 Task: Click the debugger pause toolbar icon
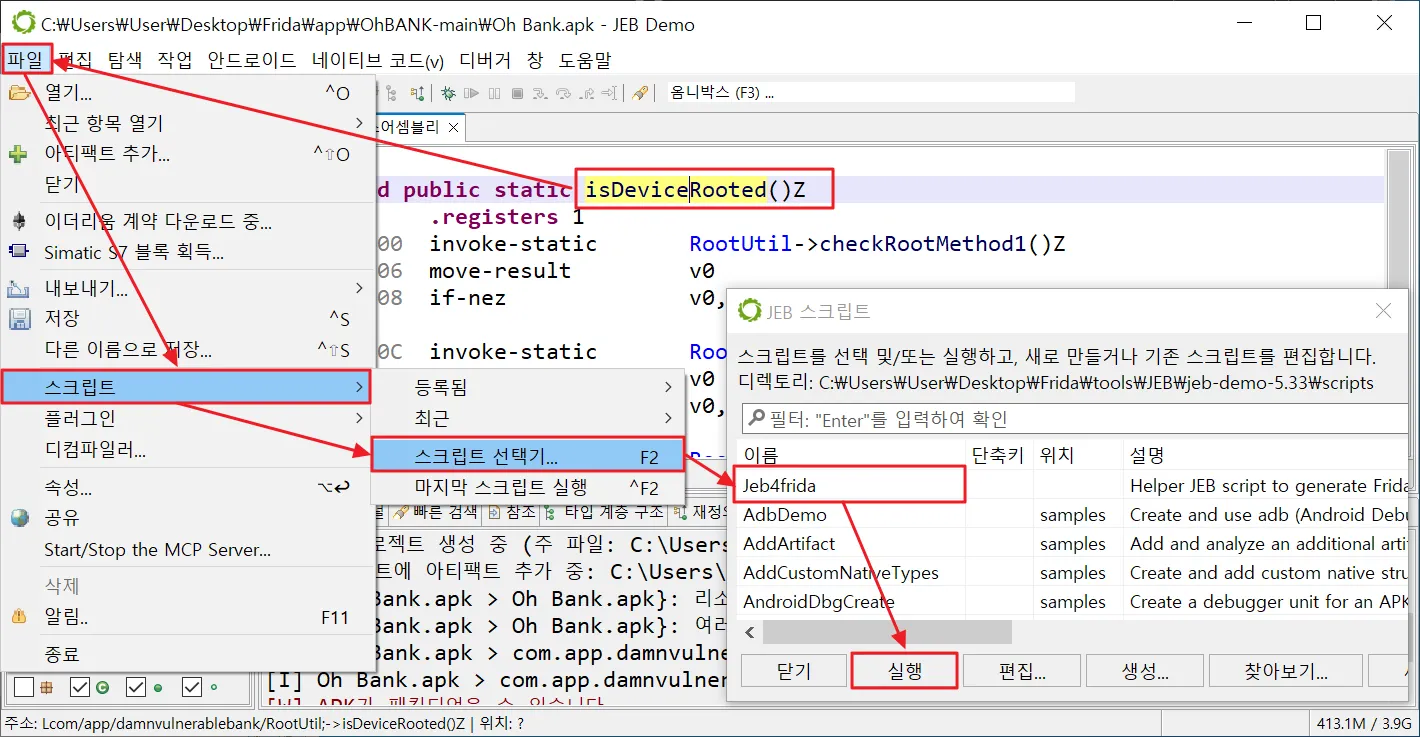494,93
